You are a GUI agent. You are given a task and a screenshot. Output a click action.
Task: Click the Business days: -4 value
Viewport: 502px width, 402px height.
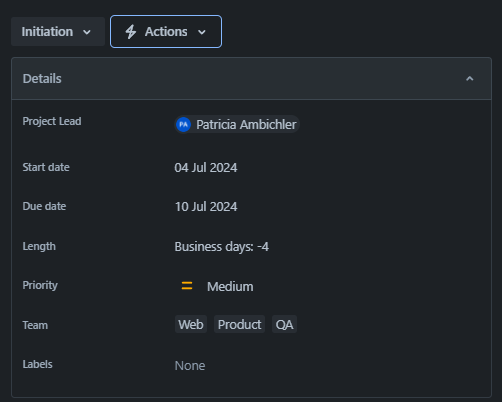[222, 247]
